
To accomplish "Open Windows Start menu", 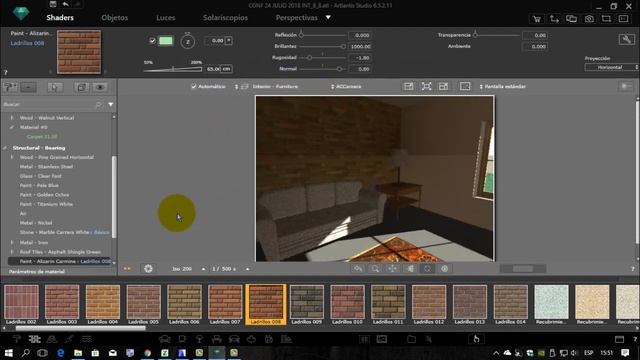I will coord(8,353).
